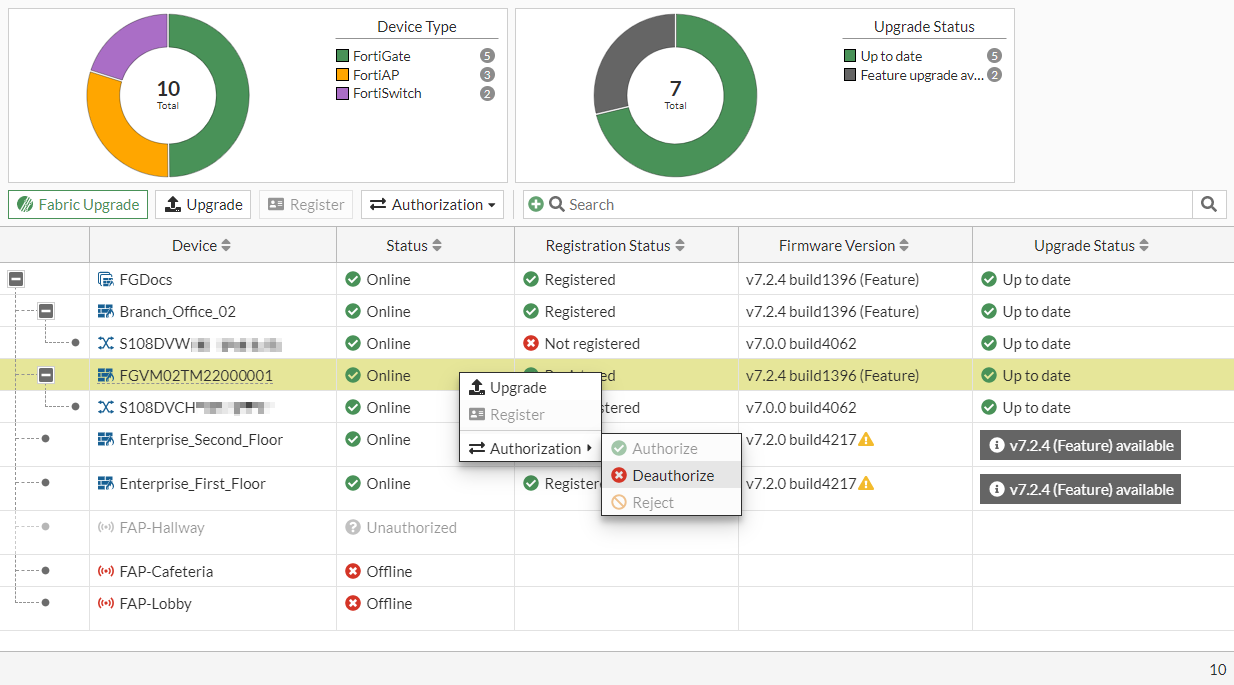Click the FAP-Lobby Offline status icon
This screenshot has width=1234, height=685.
353,603
